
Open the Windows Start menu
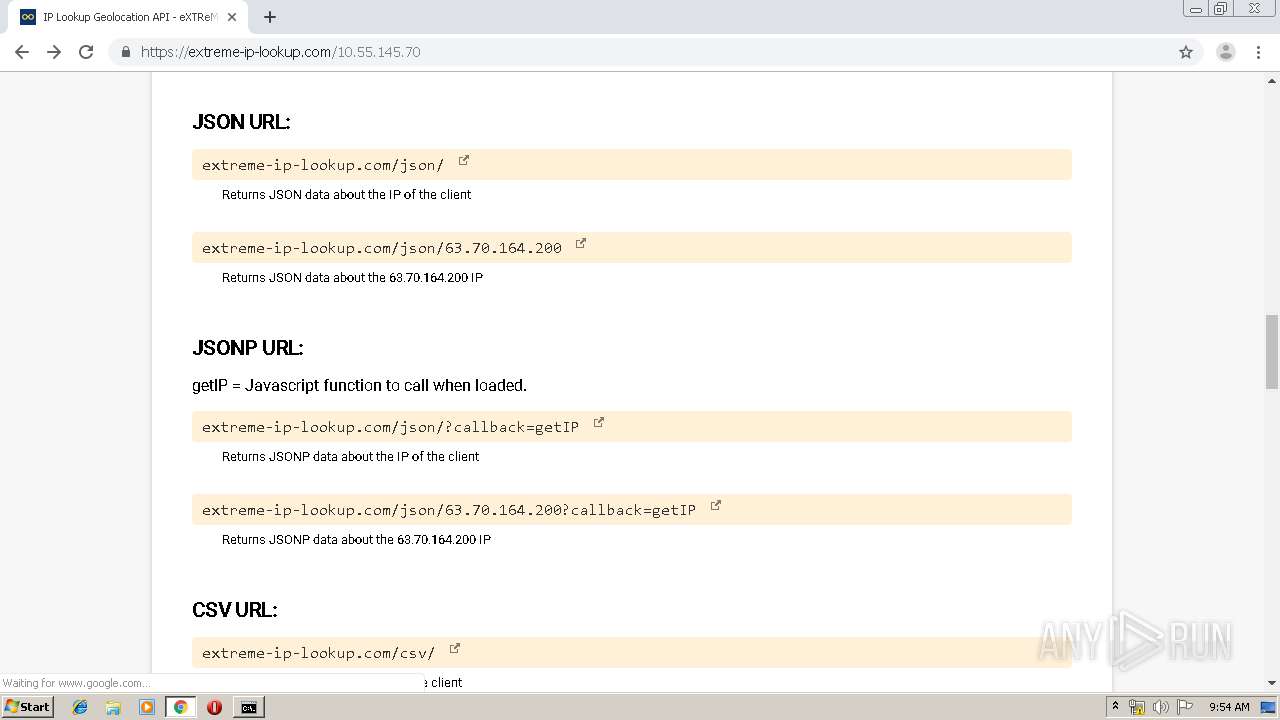click(27, 707)
